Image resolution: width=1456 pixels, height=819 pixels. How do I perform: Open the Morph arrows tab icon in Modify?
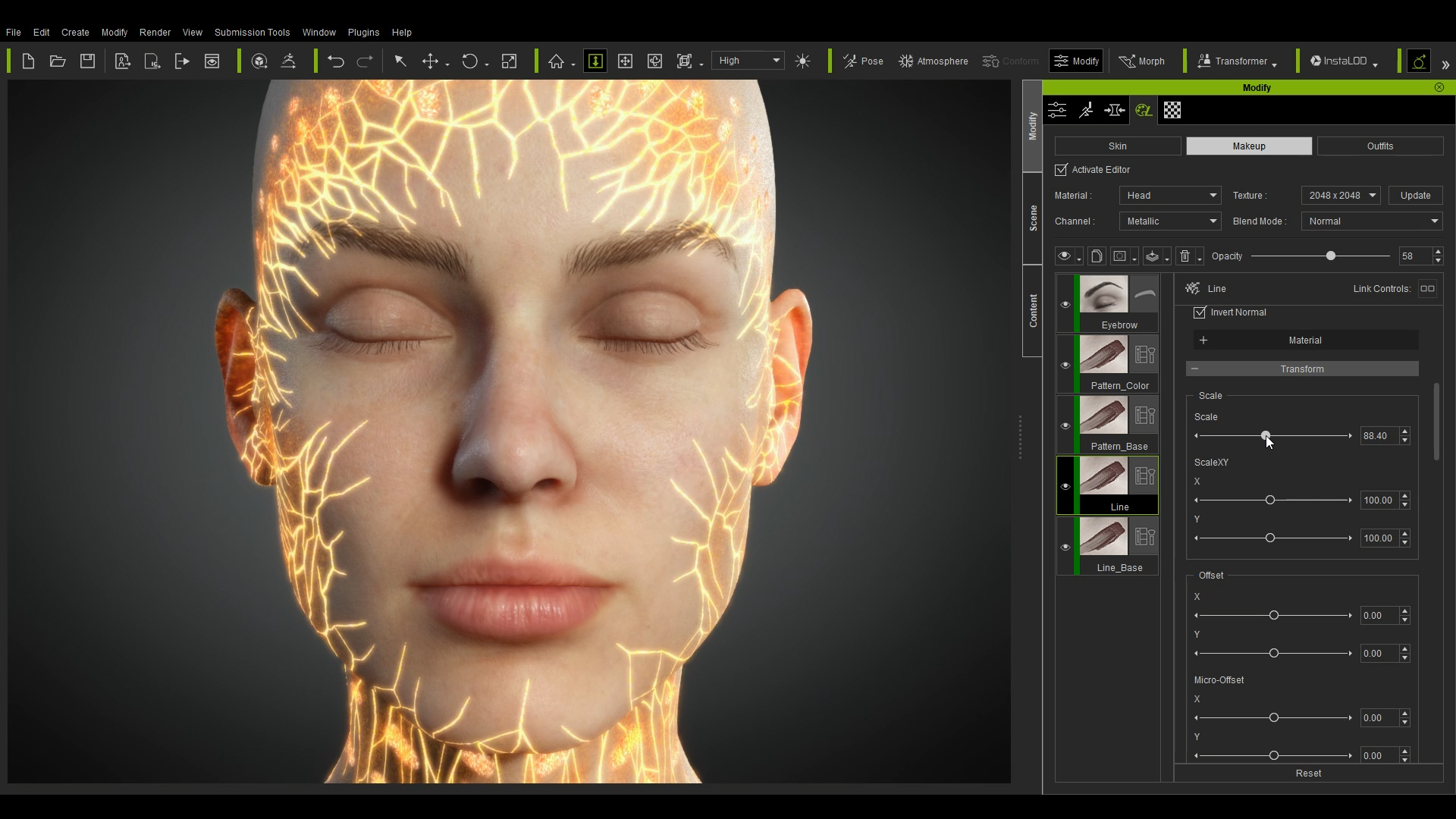point(1115,111)
